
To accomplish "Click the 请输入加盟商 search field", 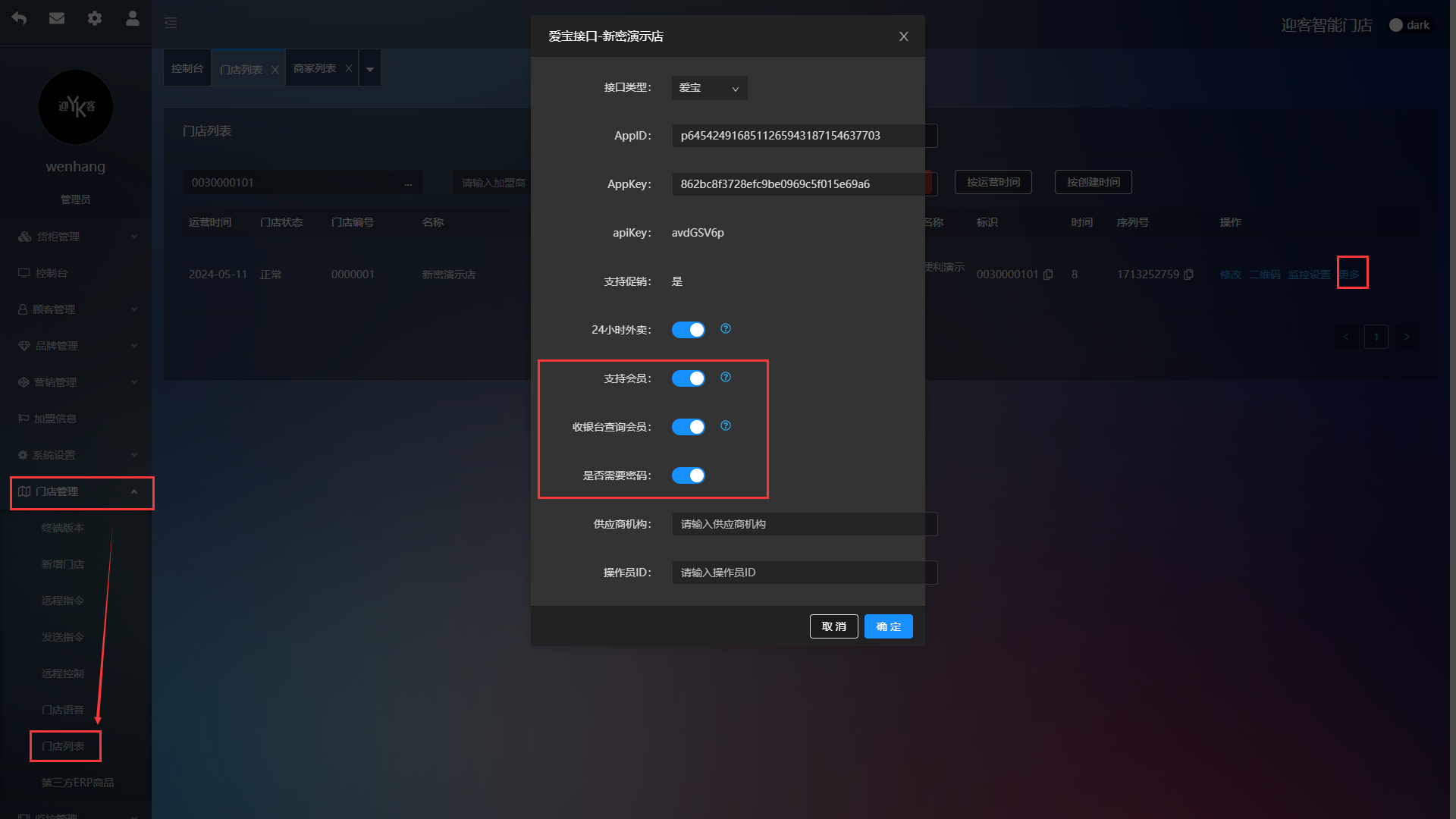I will [493, 183].
